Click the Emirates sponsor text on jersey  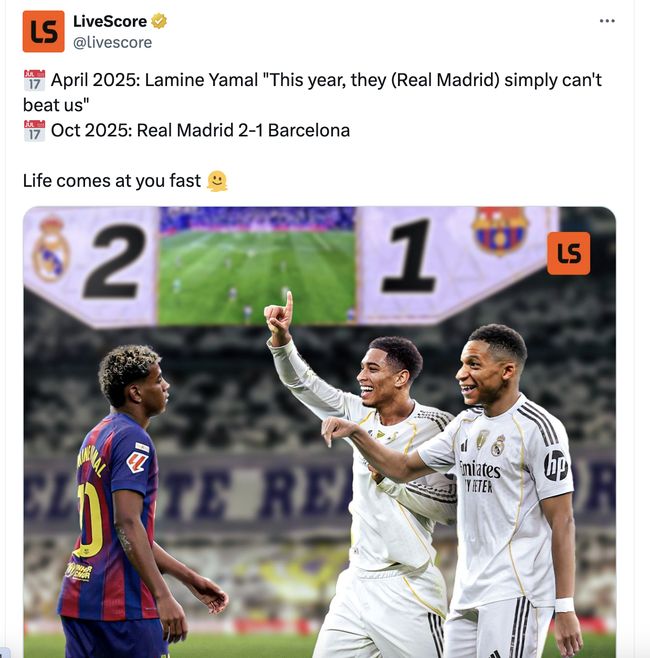(x=480, y=470)
